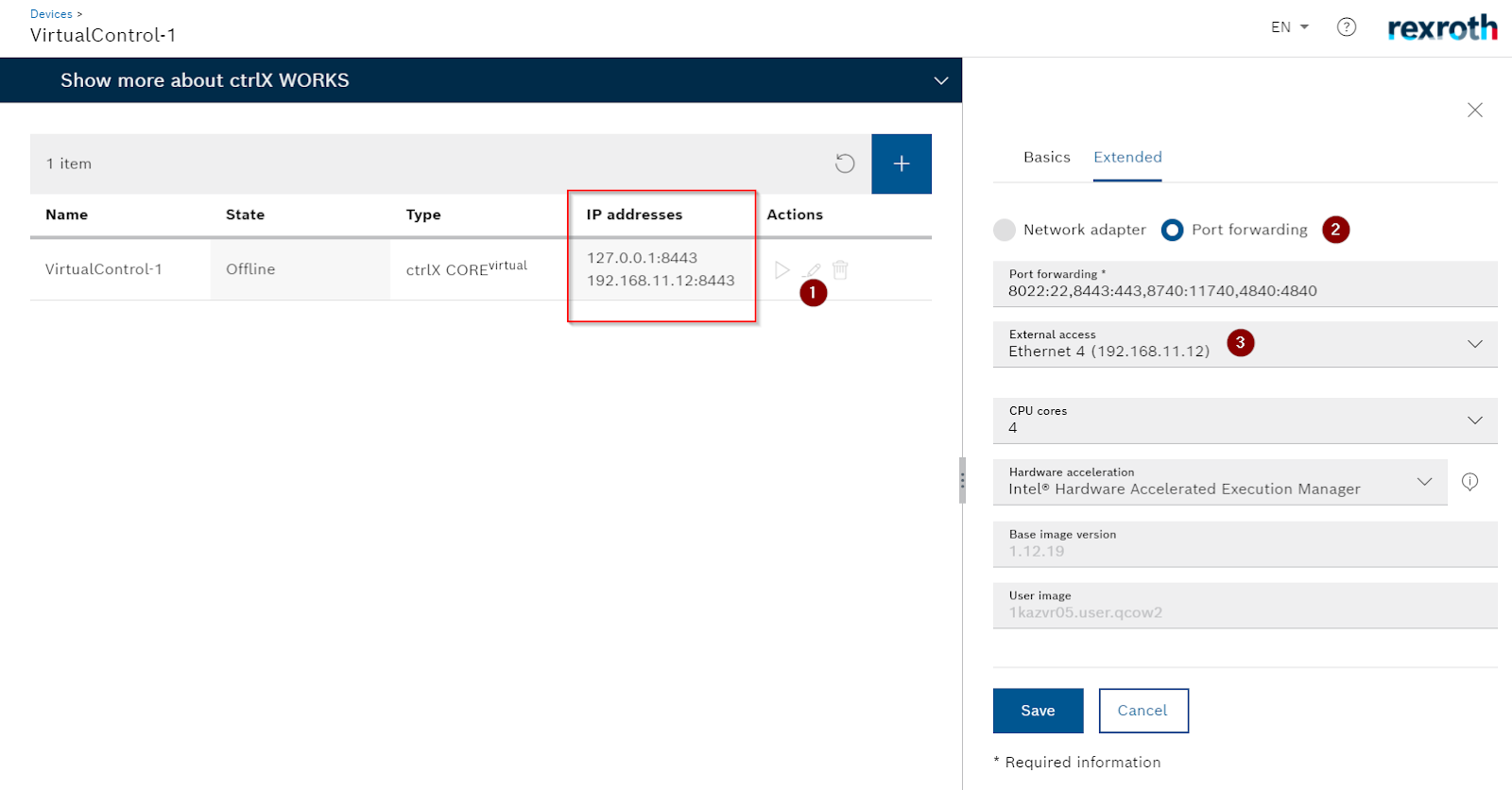
Task: Switch to the Basics tab
Action: [x=1047, y=157]
